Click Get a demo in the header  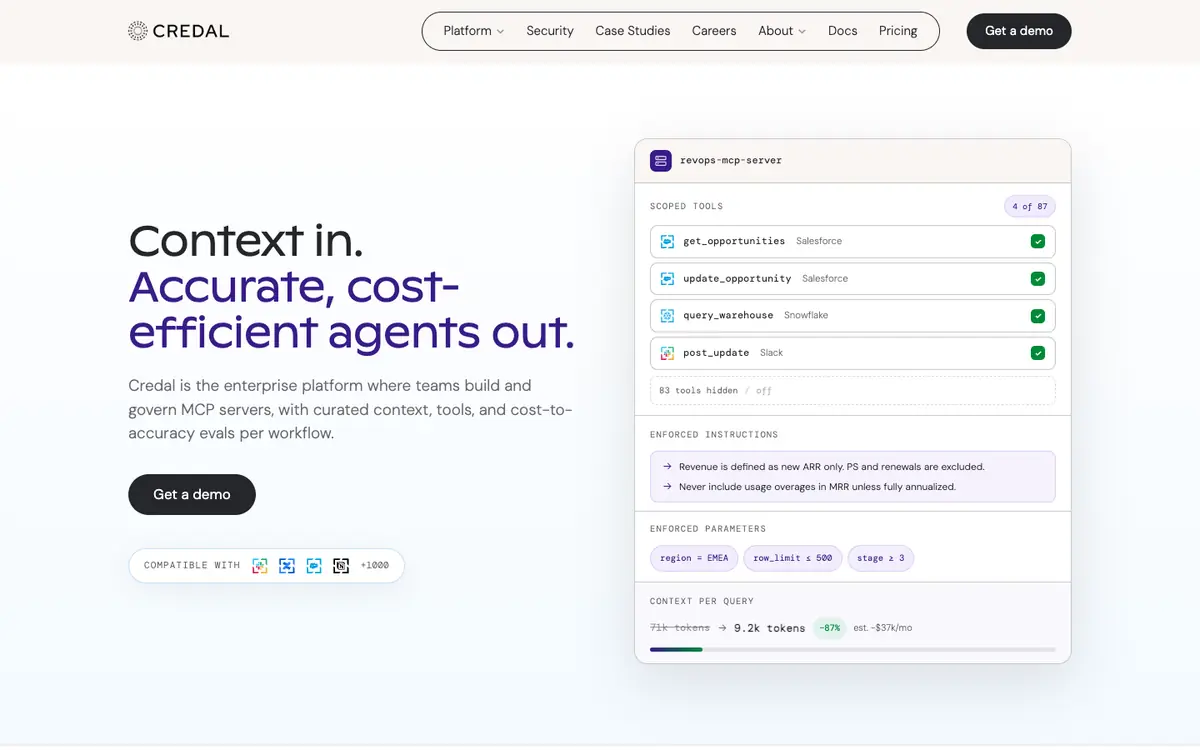(x=1019, y=31)
